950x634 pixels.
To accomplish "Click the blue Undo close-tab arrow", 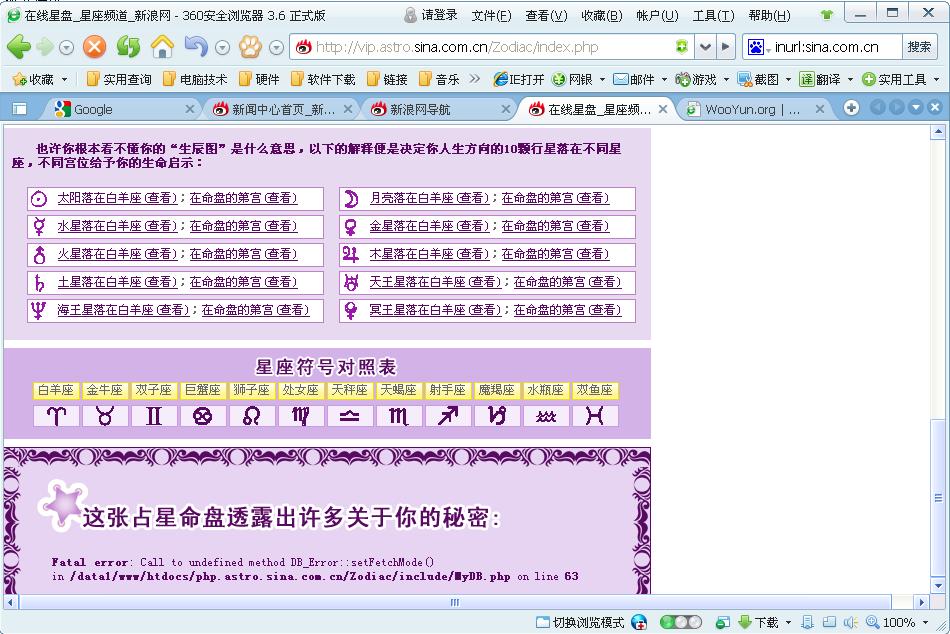I will tap(196, 47).
